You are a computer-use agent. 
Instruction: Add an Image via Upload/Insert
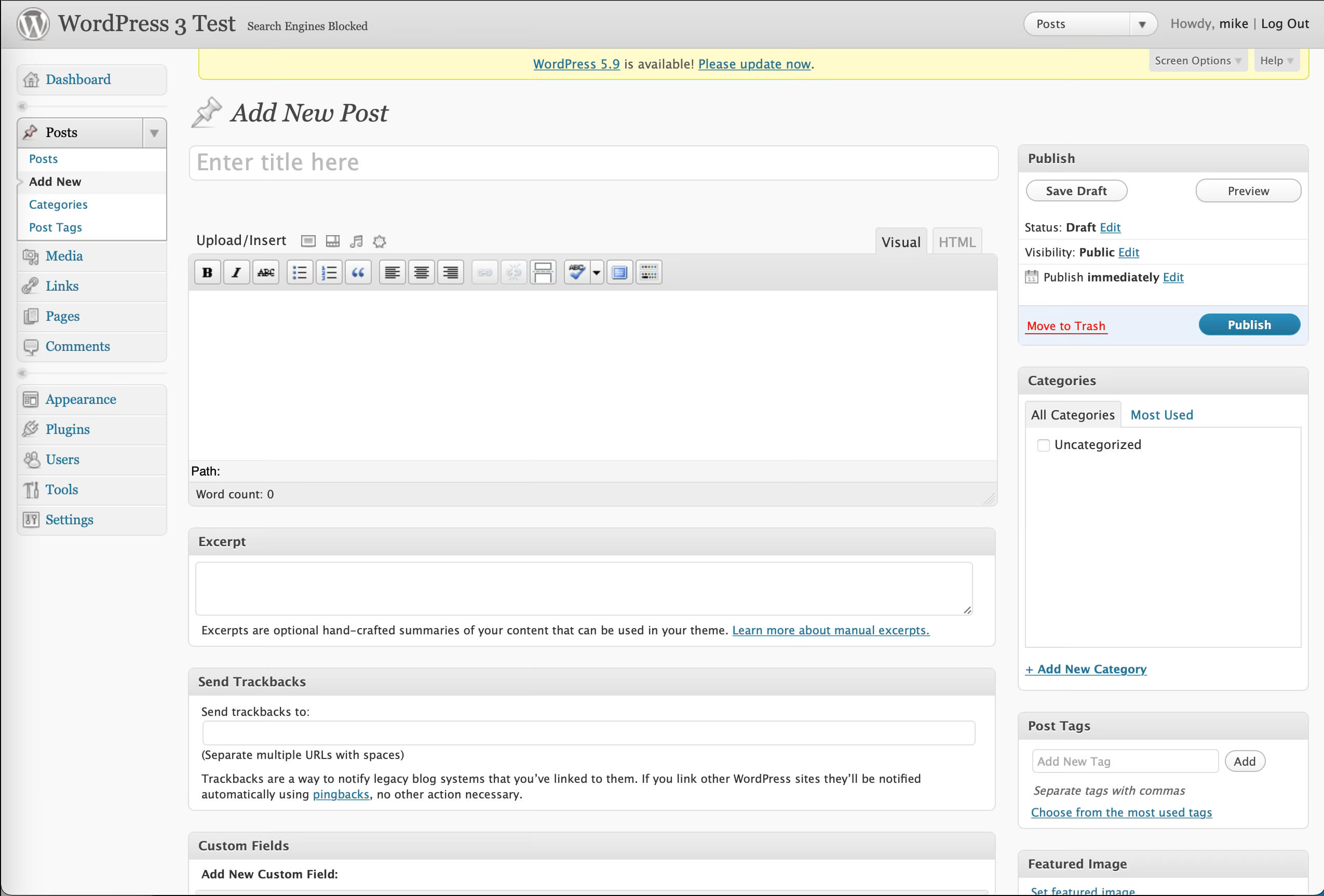[x=308, y=241]
